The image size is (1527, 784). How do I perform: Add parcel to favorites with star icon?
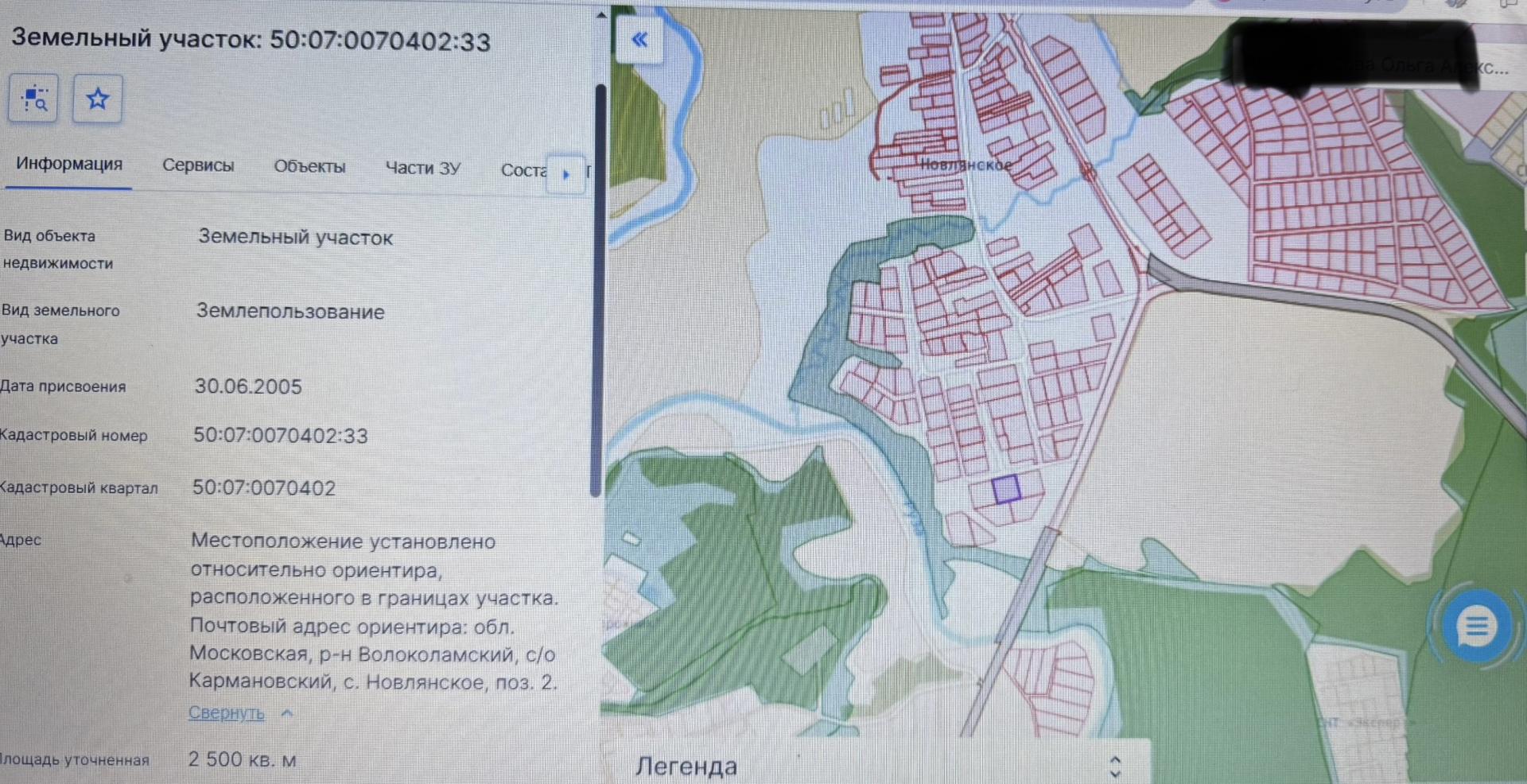click(97, 99)
